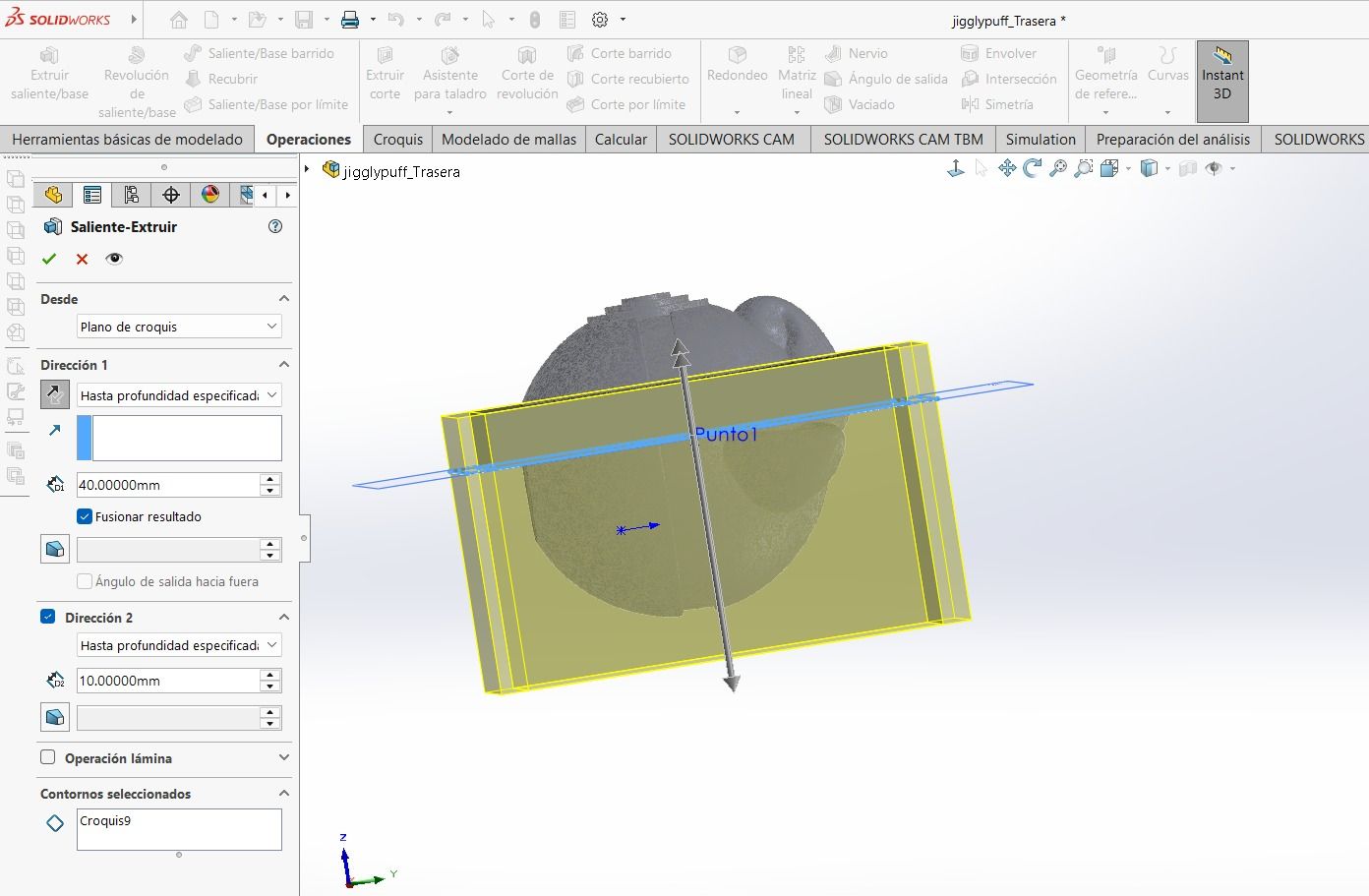Click the New document icon
The image size is (1369, 896).
[211, 20]
